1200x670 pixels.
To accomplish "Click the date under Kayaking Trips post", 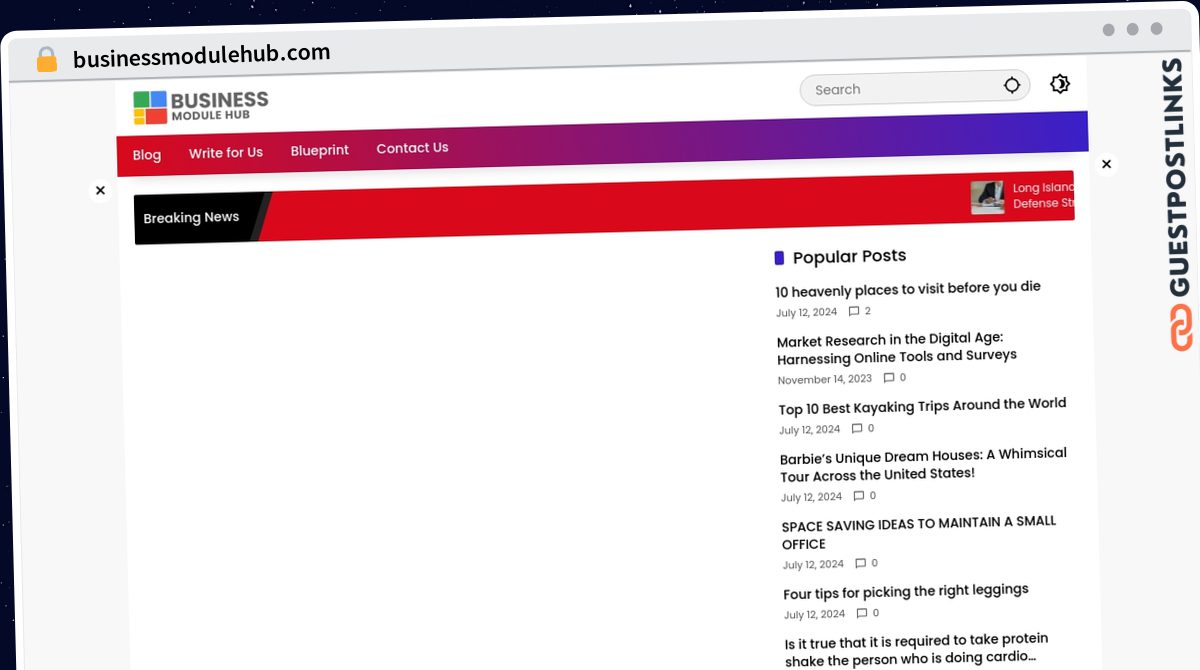I will point(810,430).
